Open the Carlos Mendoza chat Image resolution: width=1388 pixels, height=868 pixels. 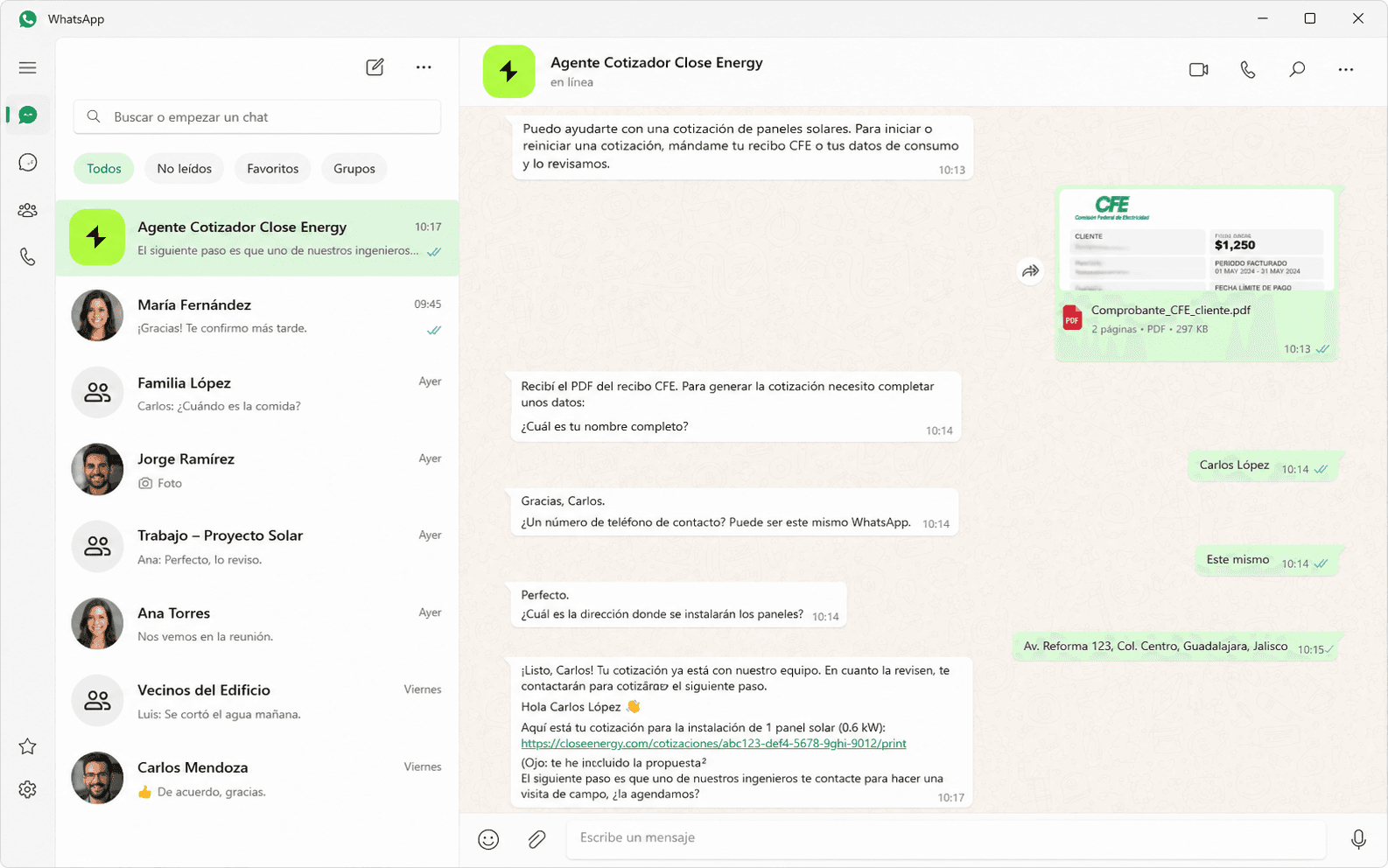coord(257,778)
